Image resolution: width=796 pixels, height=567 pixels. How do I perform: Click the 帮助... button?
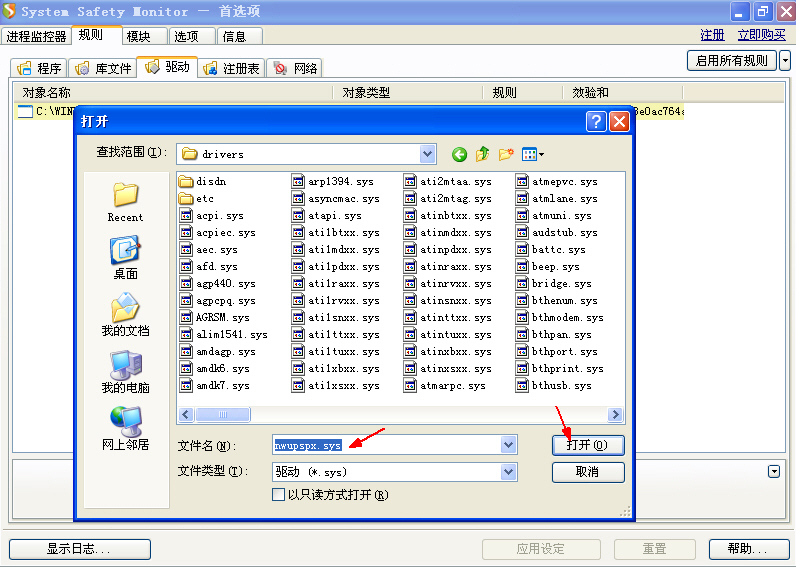(x=748, y=549)
